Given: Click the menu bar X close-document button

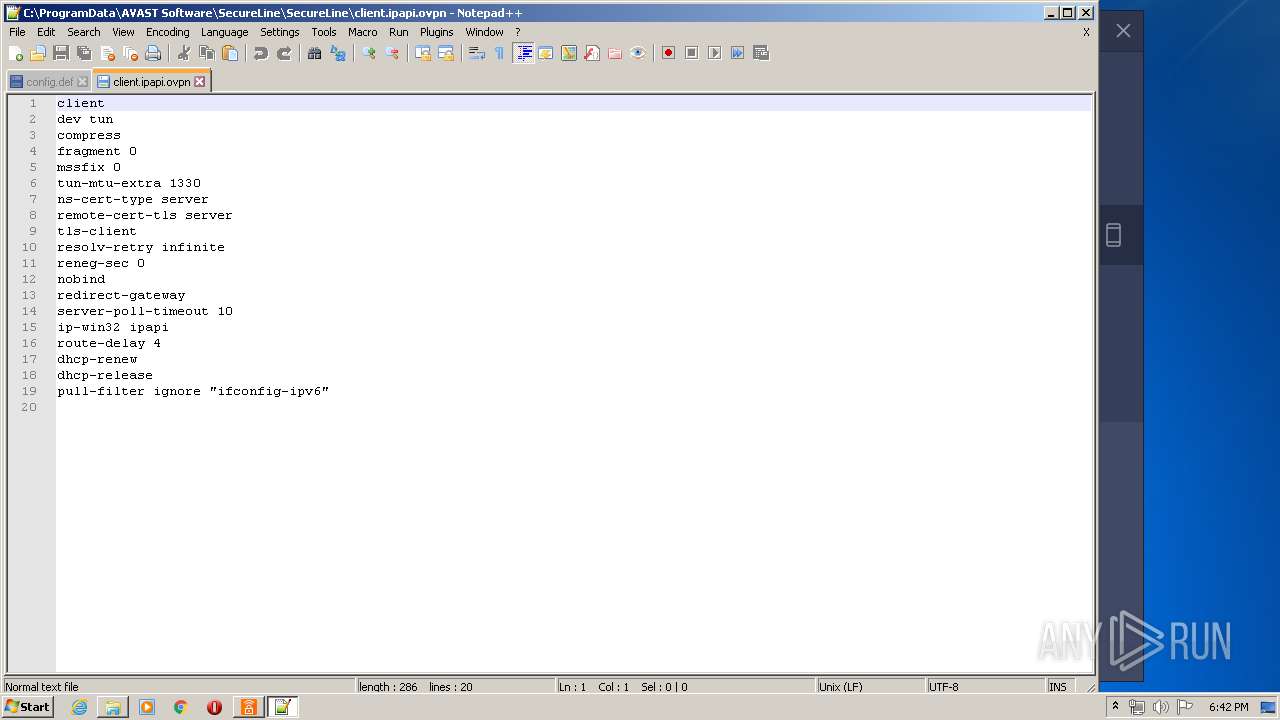Looking at the screenshot, I should [1086, 32].
